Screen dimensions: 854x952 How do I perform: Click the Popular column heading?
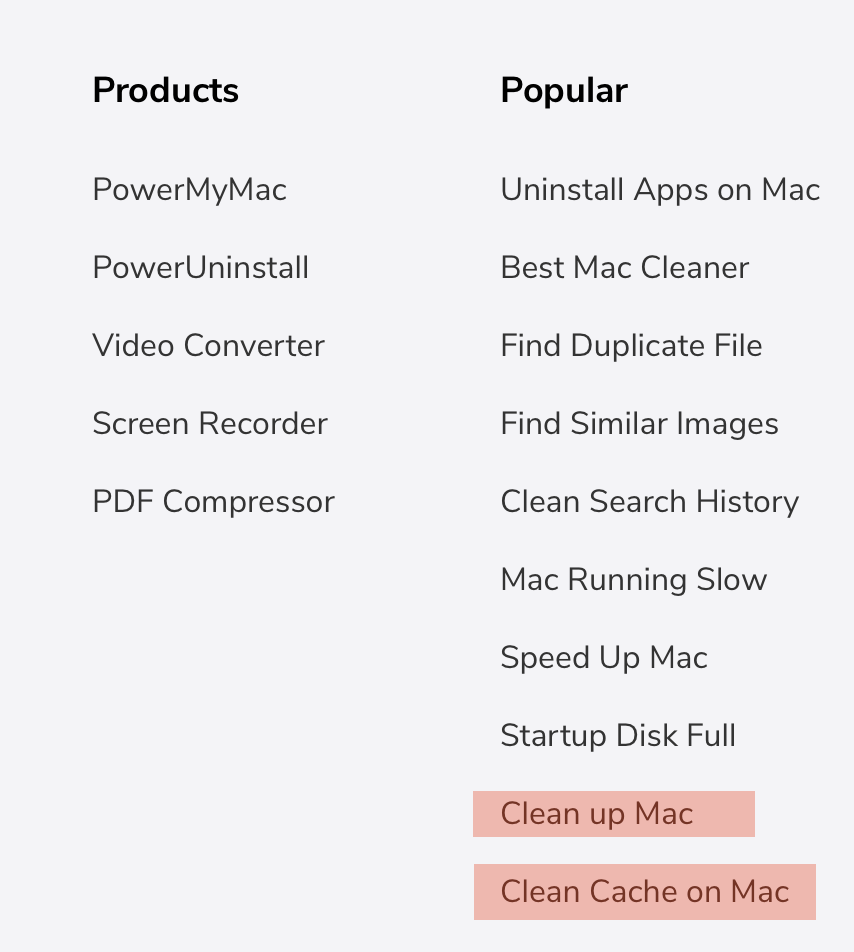click(563, 91)
